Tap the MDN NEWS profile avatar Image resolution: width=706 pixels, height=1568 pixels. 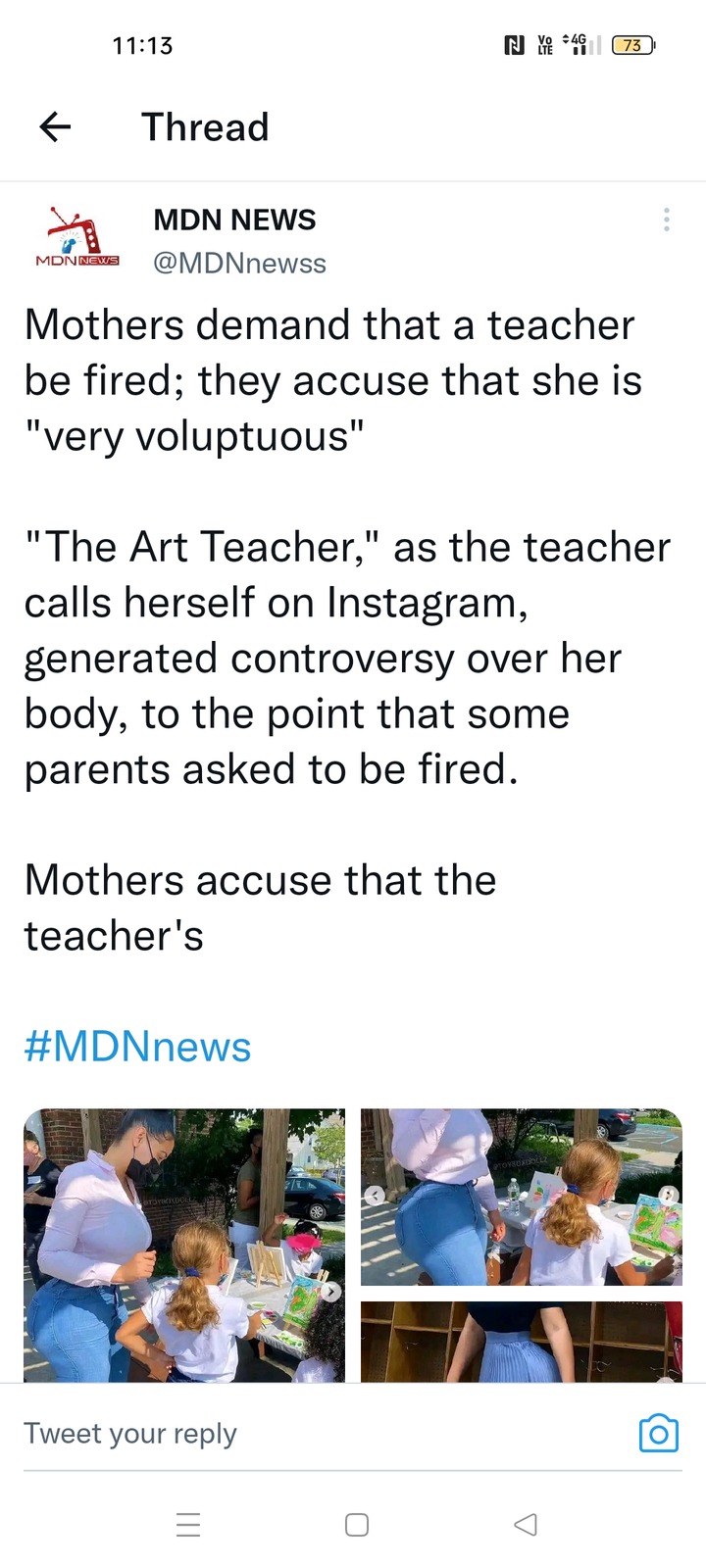[76, 238]
